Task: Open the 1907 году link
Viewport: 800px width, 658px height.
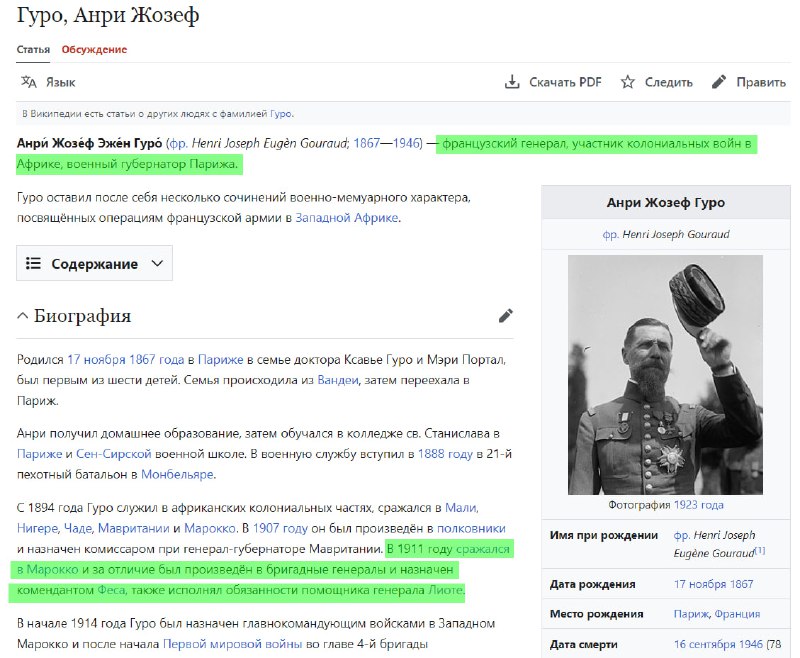Action: (280, 528)
